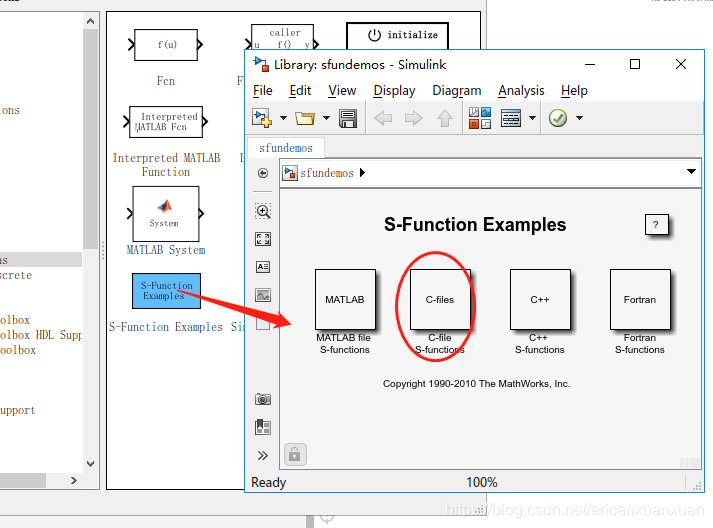Click the Simulink library window title icon
713x528 pixels.
[x=261, y=64]
